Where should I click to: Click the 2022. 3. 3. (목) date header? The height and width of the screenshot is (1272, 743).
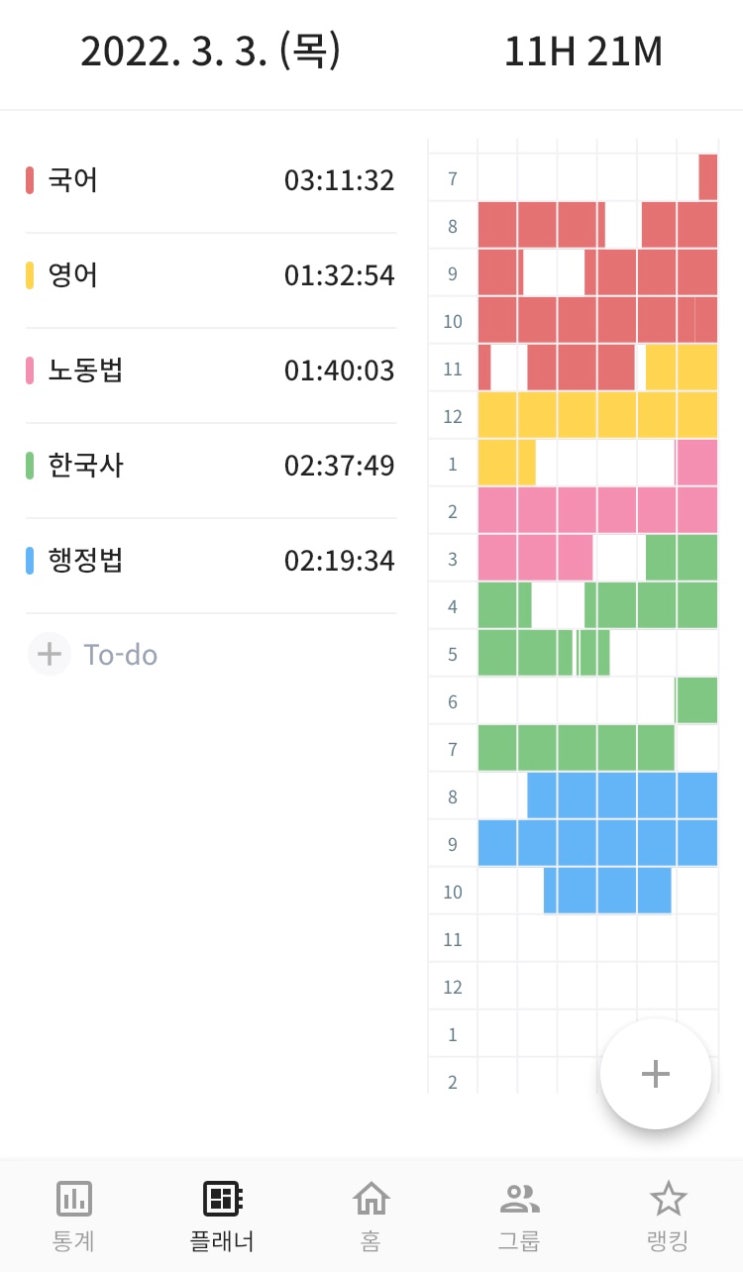click(x=210, y=52)
